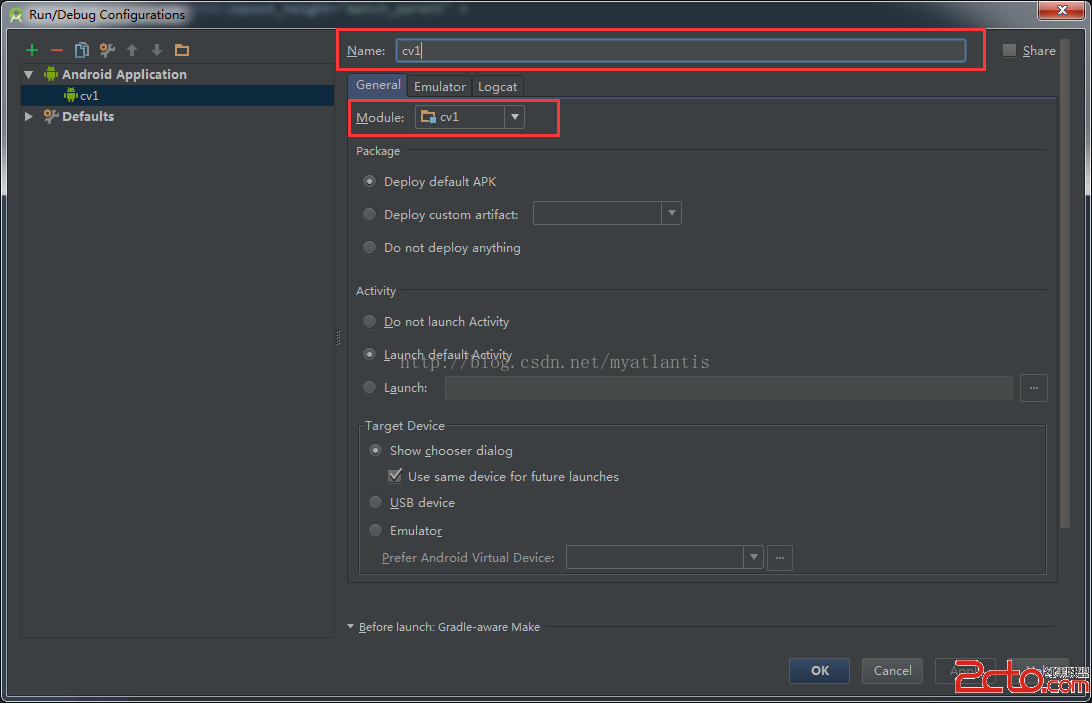
Task: Close the Run/Debug Configurations dialog
Action: coord(1061,10)
